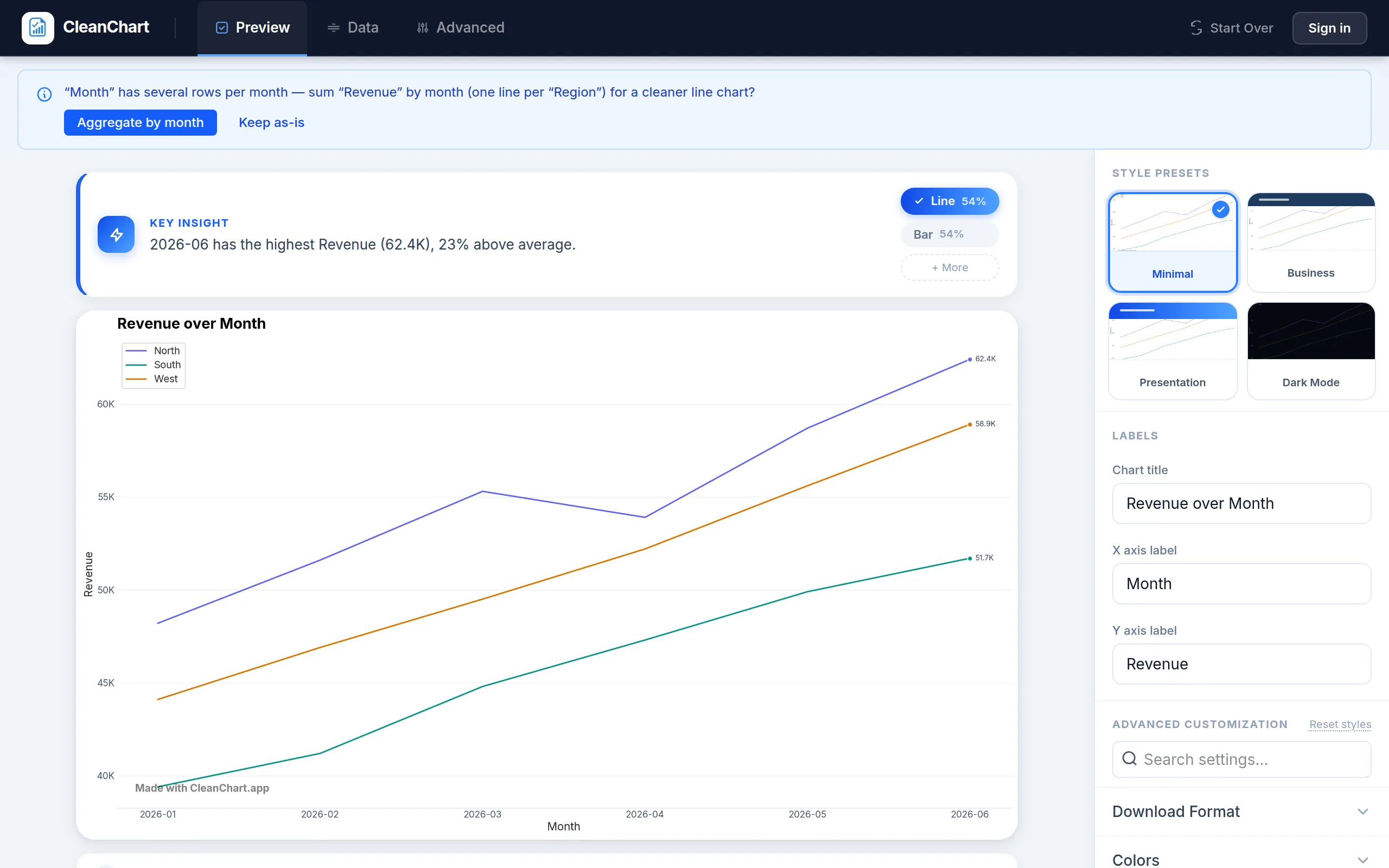1389x868 pixels.
Task: Click the checkmark badge on Minimal preset
Action: click(1221, 209)
